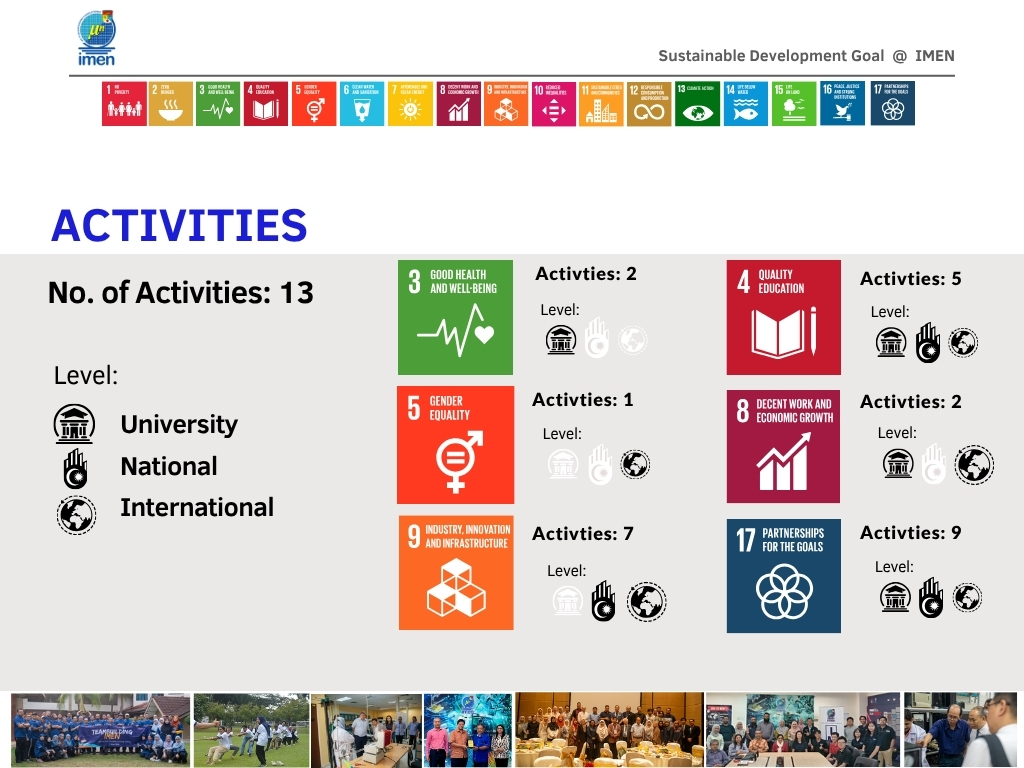The width and height of the screenshot is (1024, 768).
Task: Select the large Partnerships for the Goals tile
Action: pyautogui.click(x=783, y=575)
